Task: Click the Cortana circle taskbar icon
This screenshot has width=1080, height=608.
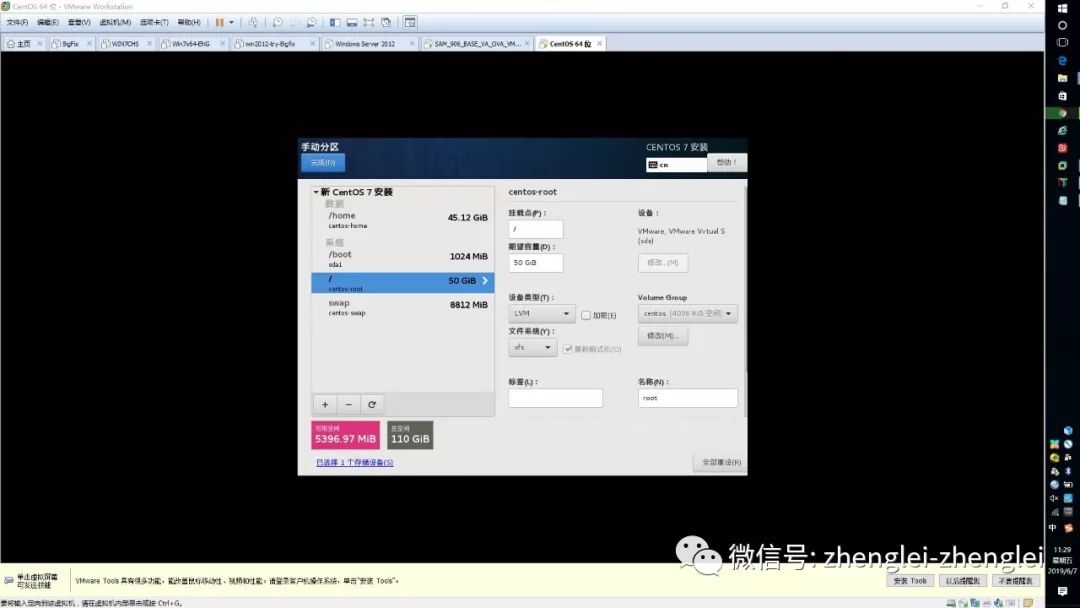Action: [1062, 25]
